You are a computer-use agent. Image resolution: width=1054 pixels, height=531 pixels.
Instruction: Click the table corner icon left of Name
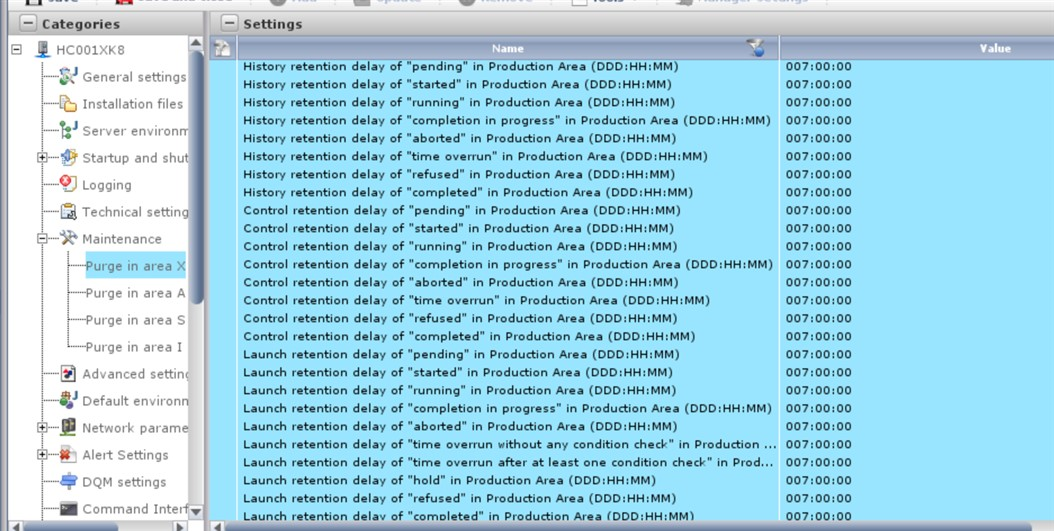[x=222, y=48]
